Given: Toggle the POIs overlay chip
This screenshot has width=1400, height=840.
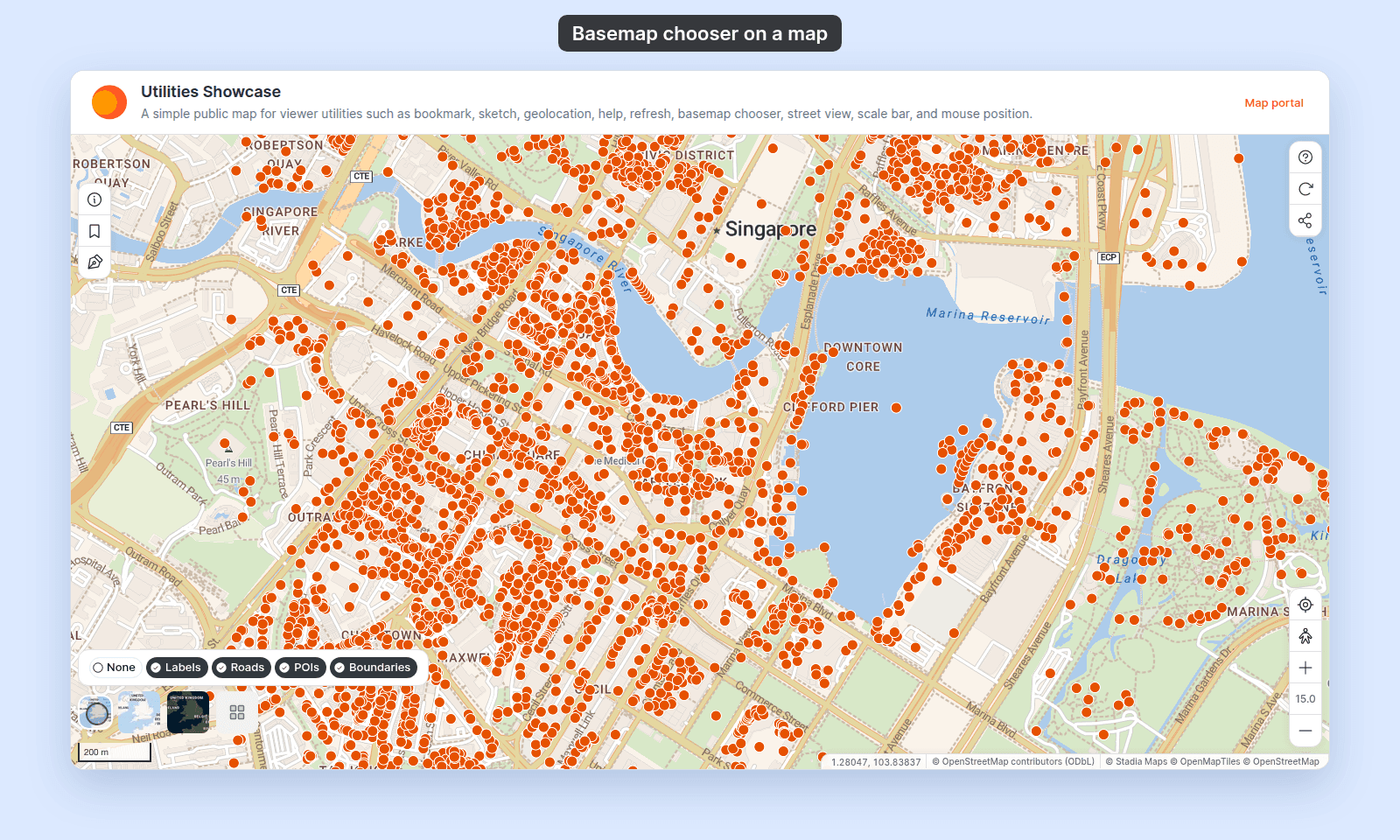Looking at the screenshot, I should [301, 668].
